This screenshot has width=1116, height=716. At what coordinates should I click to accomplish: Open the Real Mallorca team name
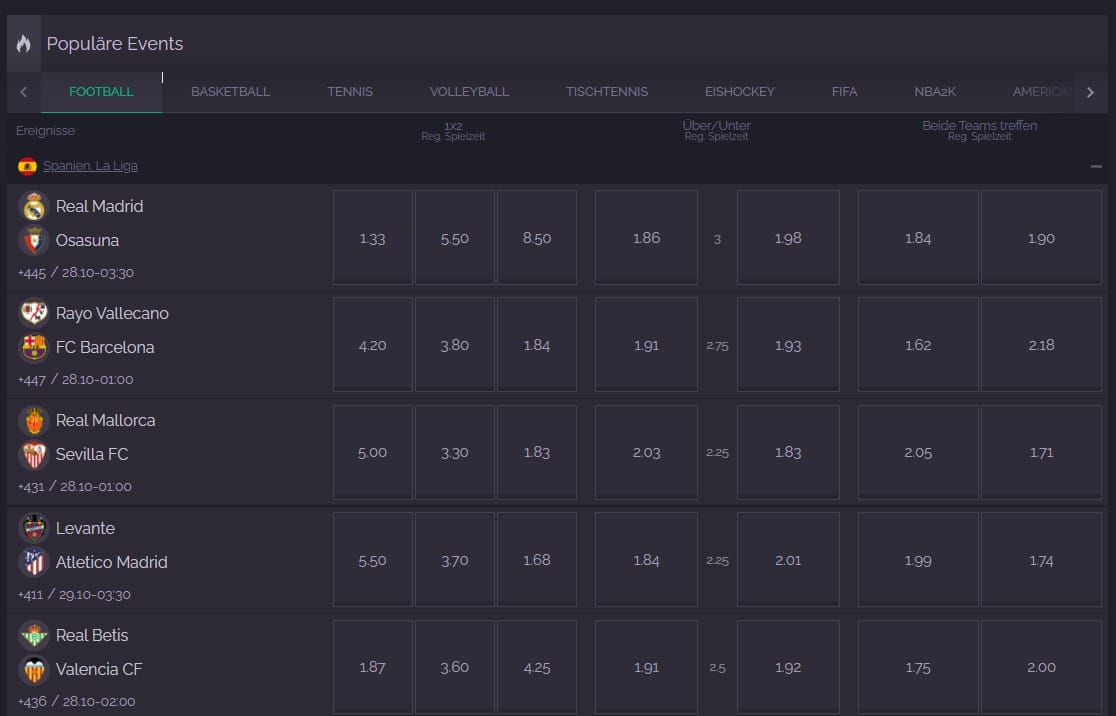[x=105, y=421]
